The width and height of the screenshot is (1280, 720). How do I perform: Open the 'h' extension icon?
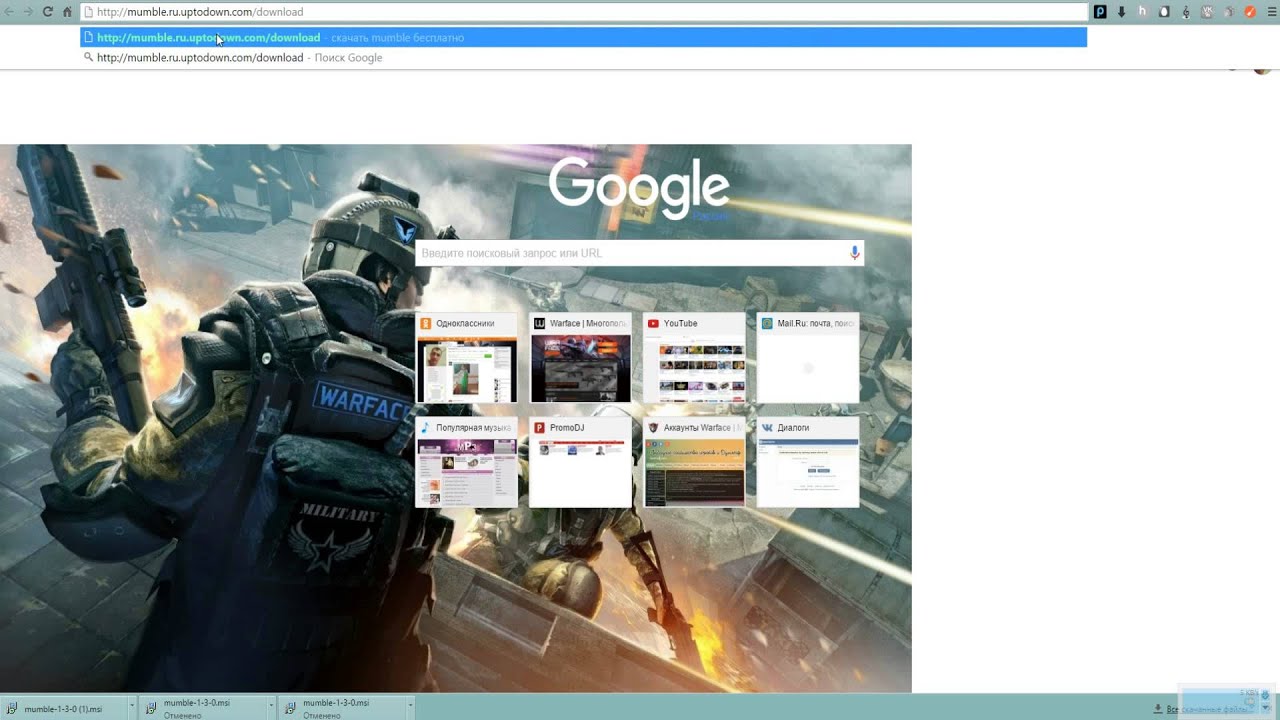(x=1142, y=12)
